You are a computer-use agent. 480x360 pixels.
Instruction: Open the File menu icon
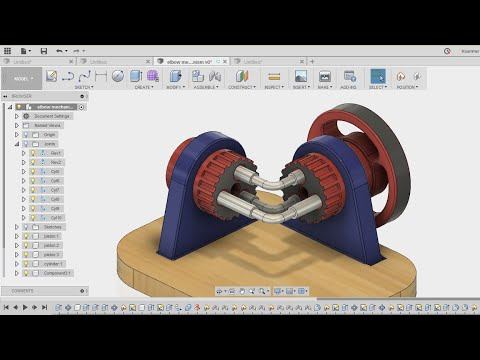25,51
